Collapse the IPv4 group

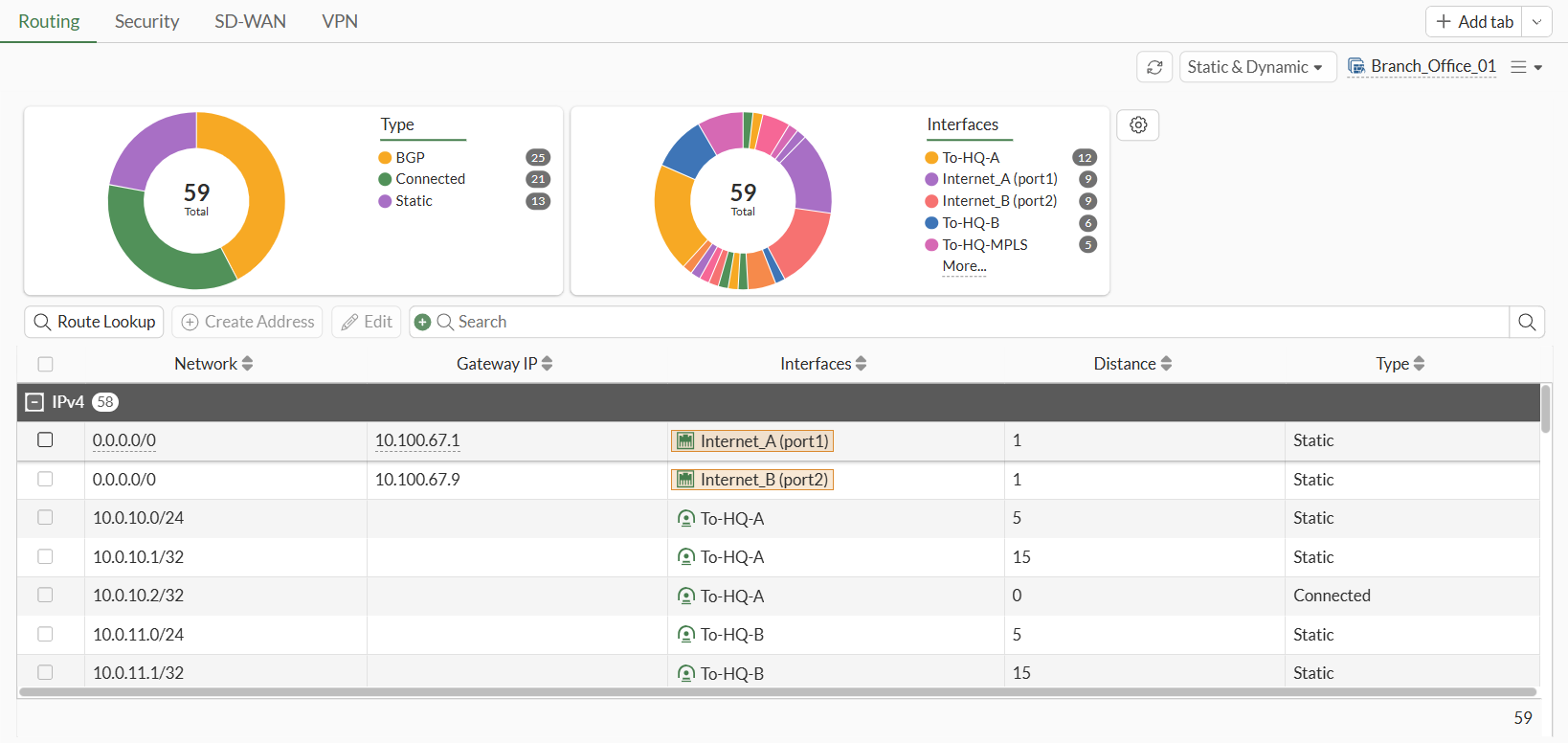click(x=34, y=402)
